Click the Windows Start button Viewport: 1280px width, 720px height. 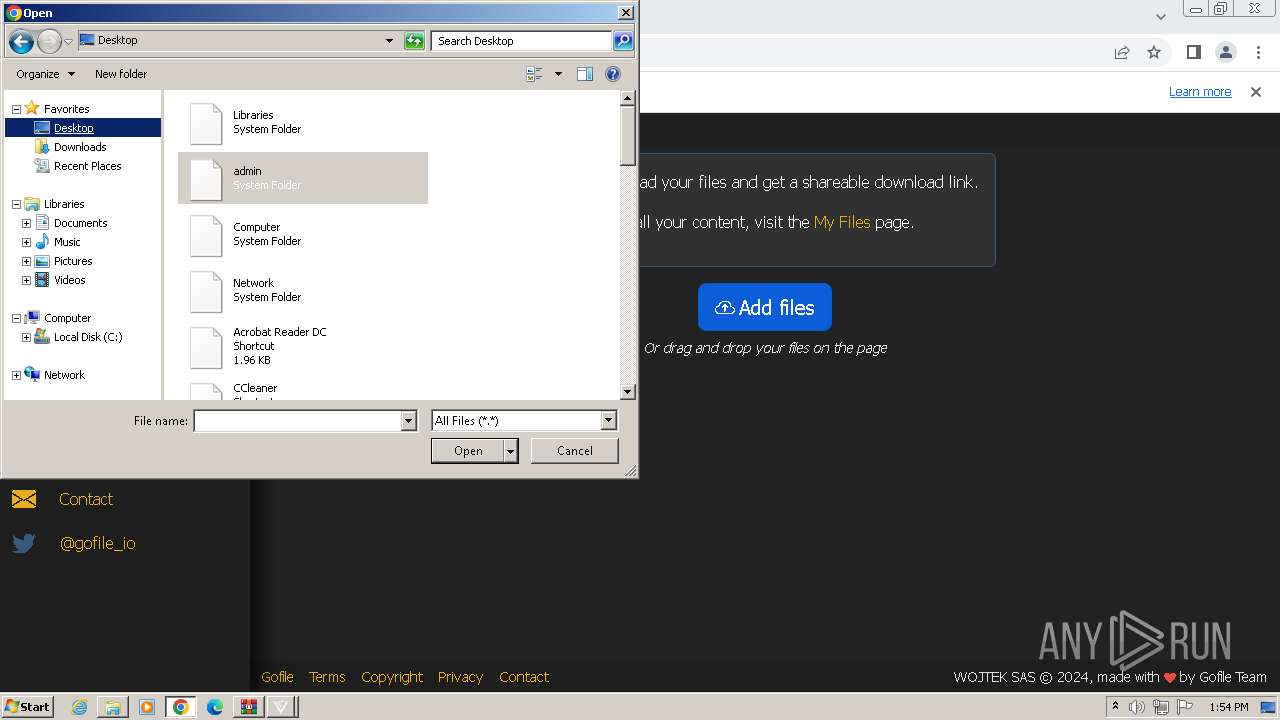click(28, 706)
